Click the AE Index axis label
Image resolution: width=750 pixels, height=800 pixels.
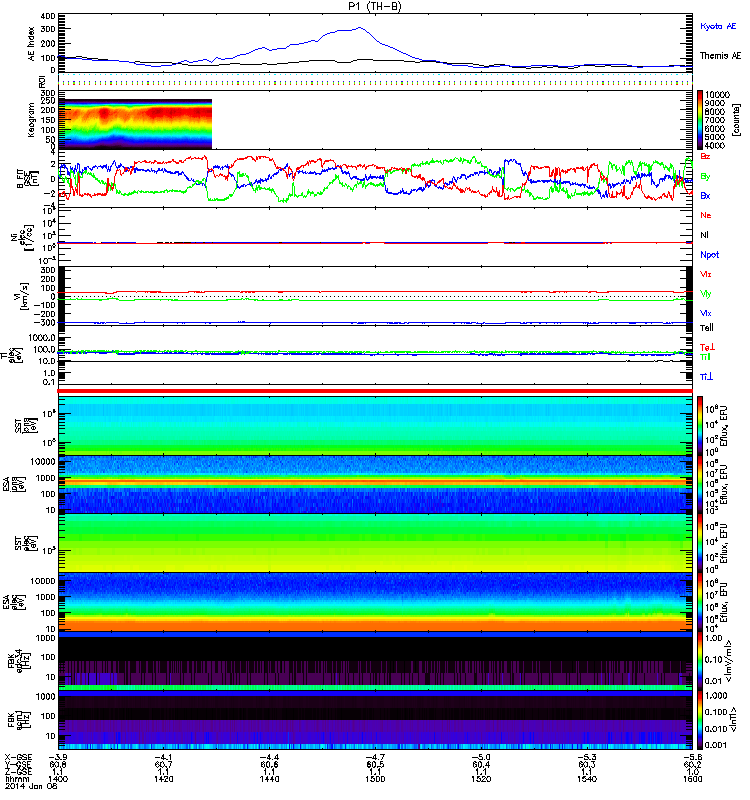point(31,44)
